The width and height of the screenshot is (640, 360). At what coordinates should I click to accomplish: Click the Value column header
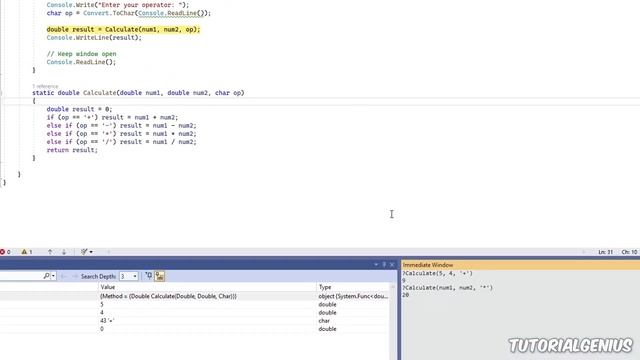point(207,287)
